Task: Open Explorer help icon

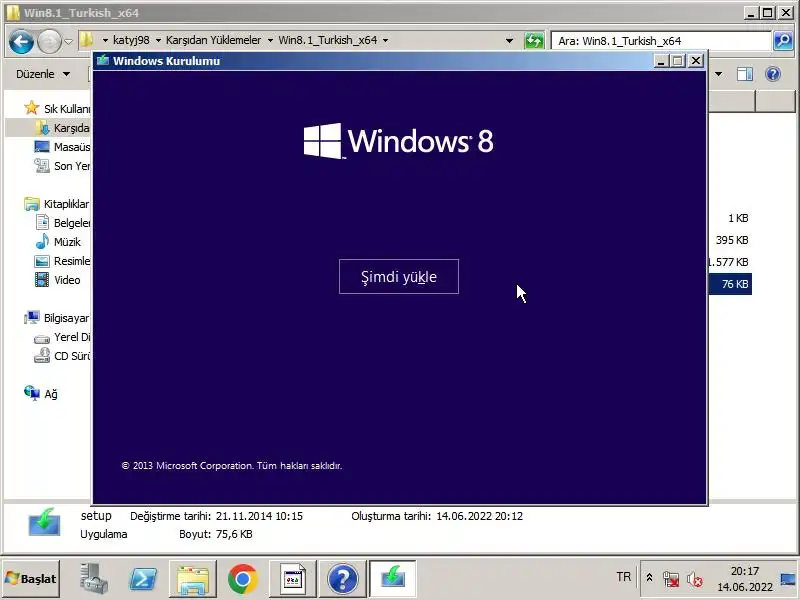Action: tap(773, 74)
